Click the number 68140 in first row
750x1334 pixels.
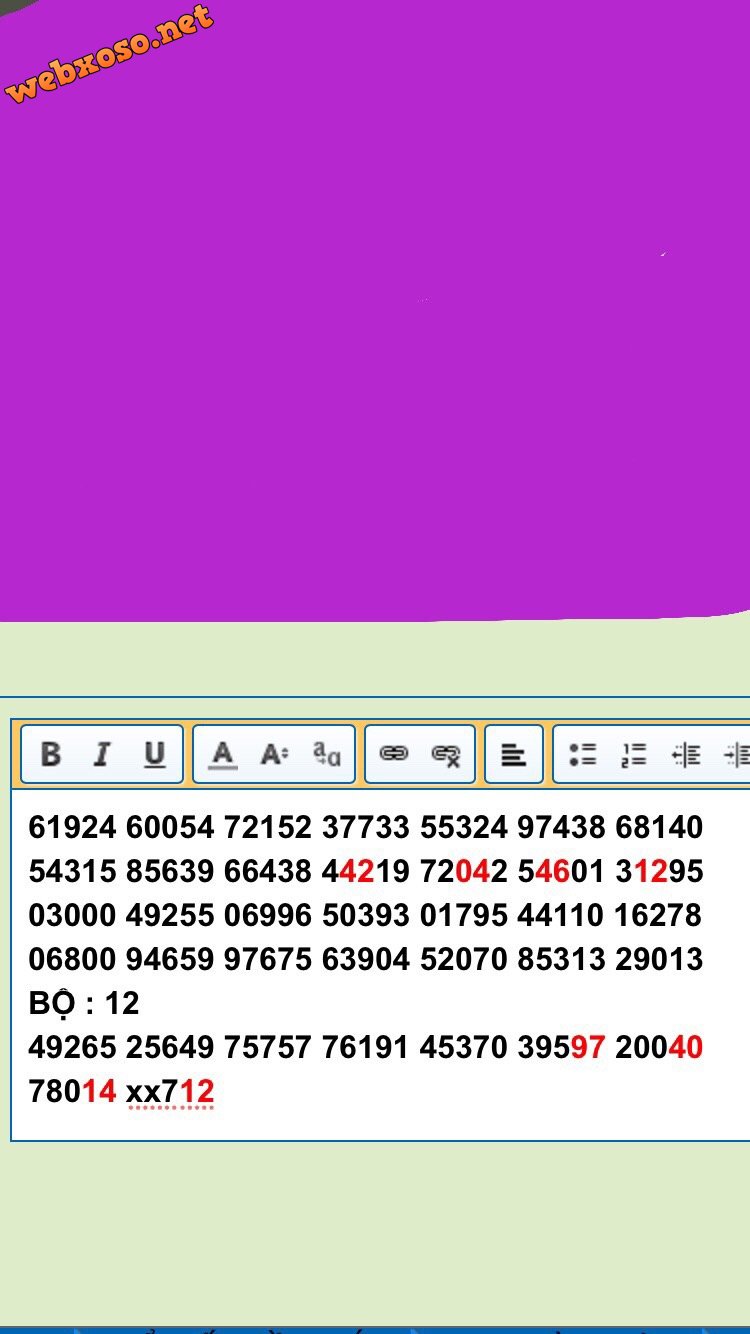[x=659, y=827]
